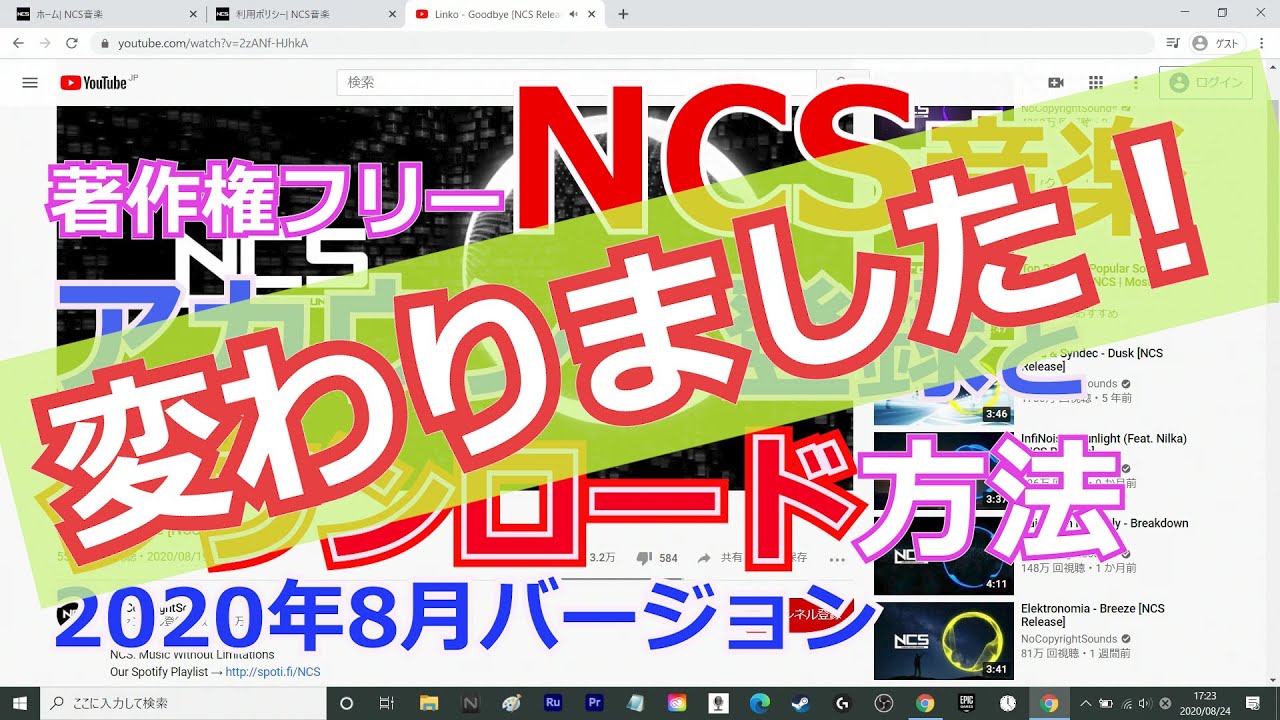1280x720 pixels.
Task: Open the clock app on taskbar
Action: coord(1008,703)
